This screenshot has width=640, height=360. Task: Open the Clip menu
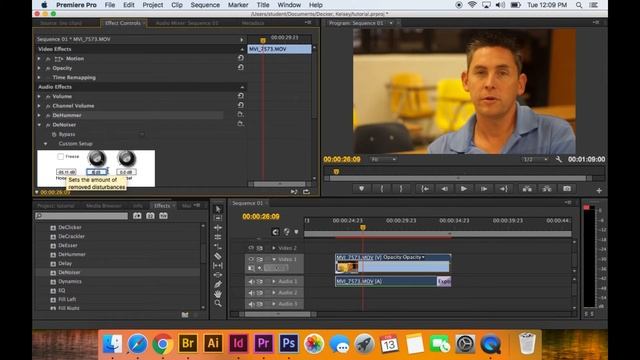[177, 5]
